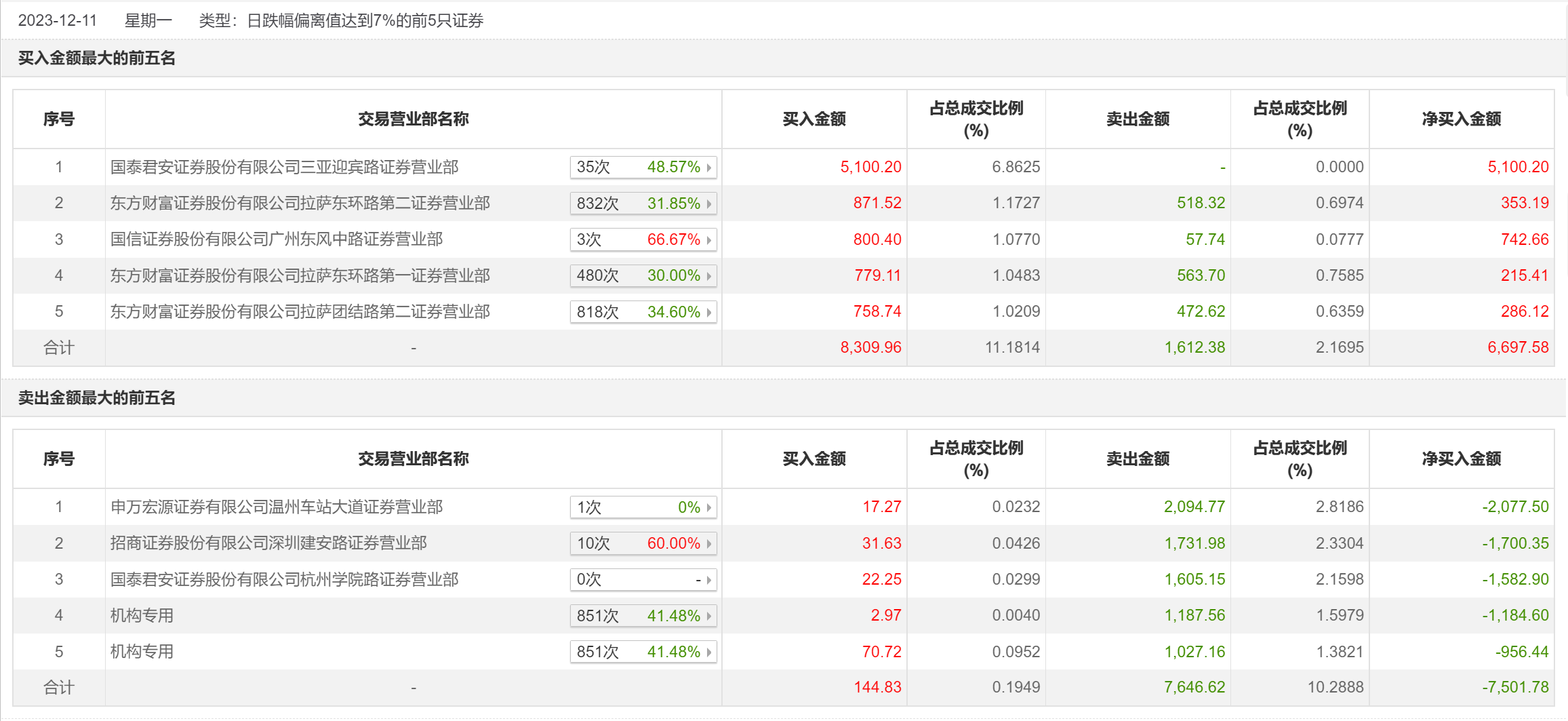Click 东方财富拉萨东环路第二证券营业部 name
1568x721 pixels.
[300, 203]
